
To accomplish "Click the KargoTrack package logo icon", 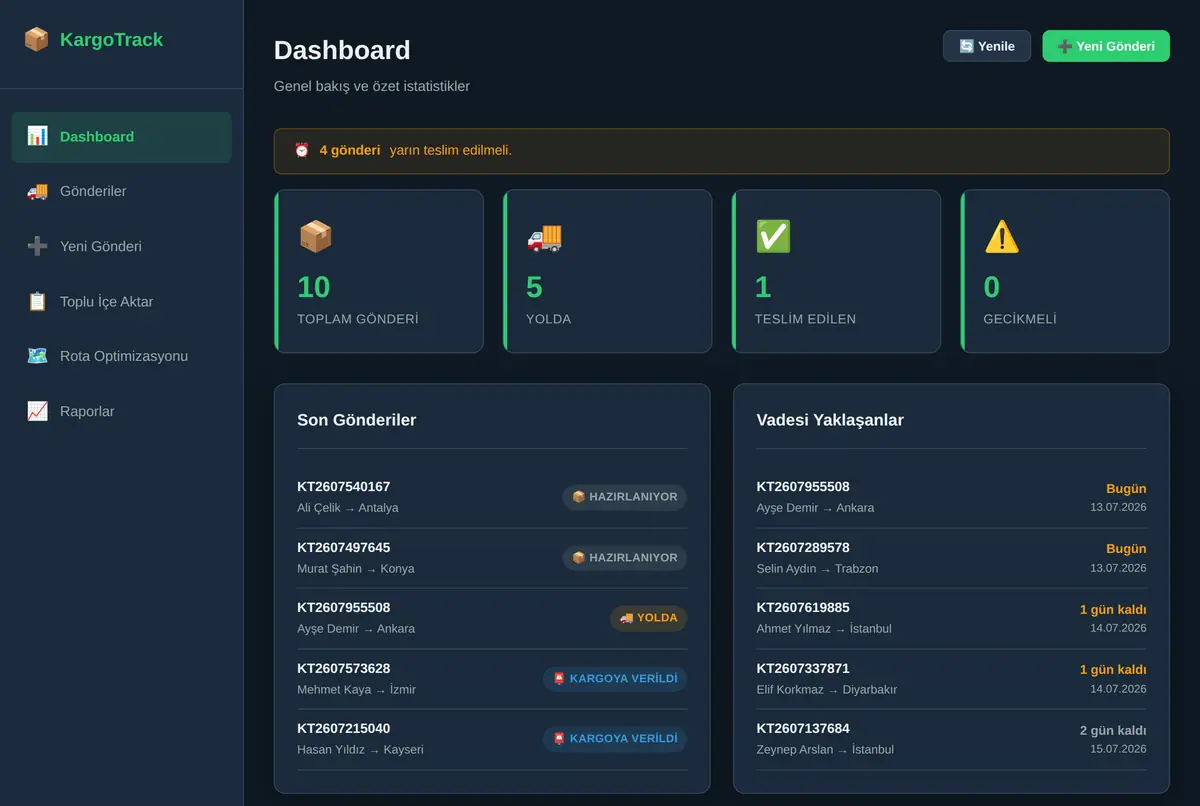I will click(x=36, y=40).
